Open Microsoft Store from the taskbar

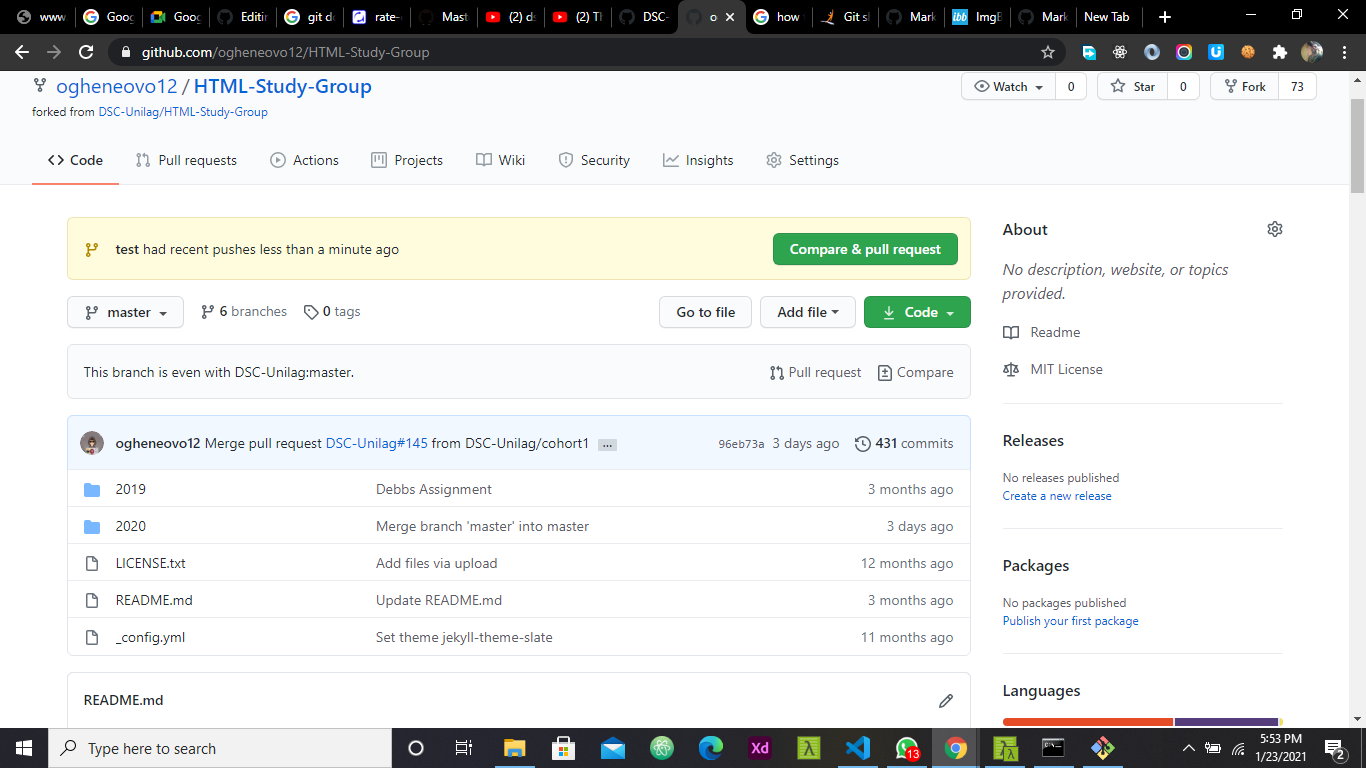(564, 748)
